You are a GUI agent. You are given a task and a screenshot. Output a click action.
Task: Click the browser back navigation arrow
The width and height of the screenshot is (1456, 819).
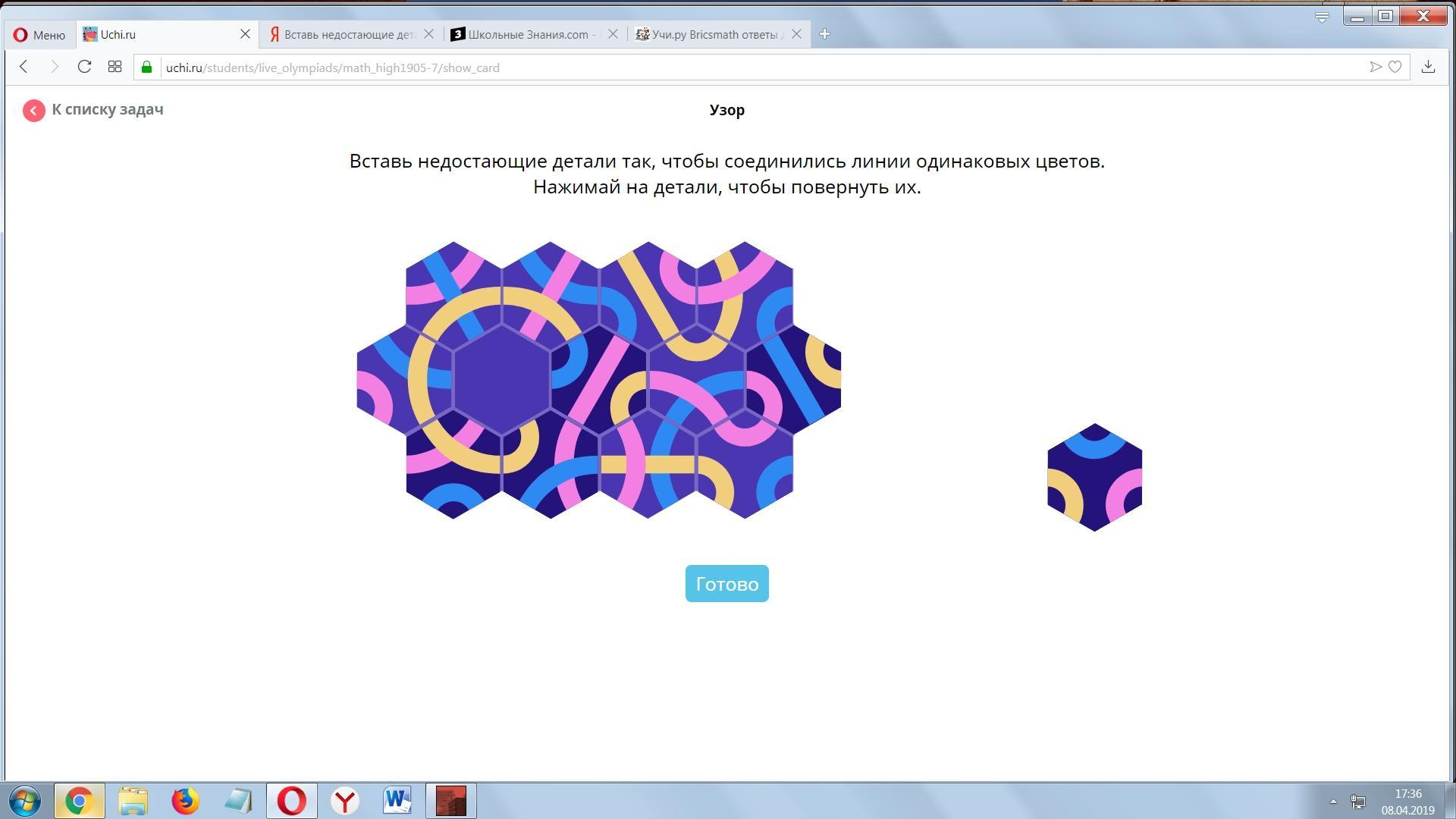[24, 67]
